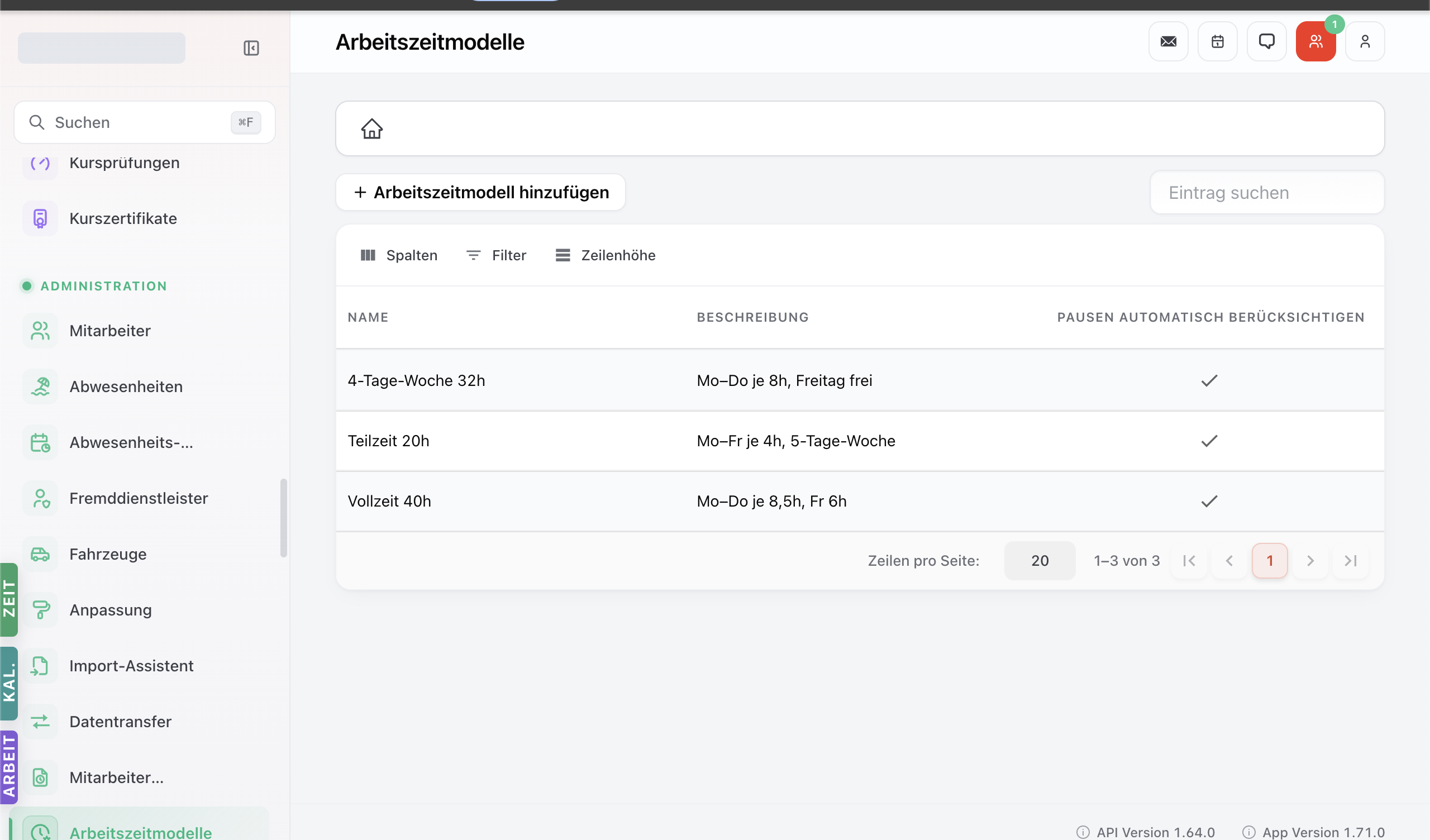Click the Kurszertifikate certificate icon
This screenshot has height=840, width=1430.
pyautogui.click(x=40, y=218)
